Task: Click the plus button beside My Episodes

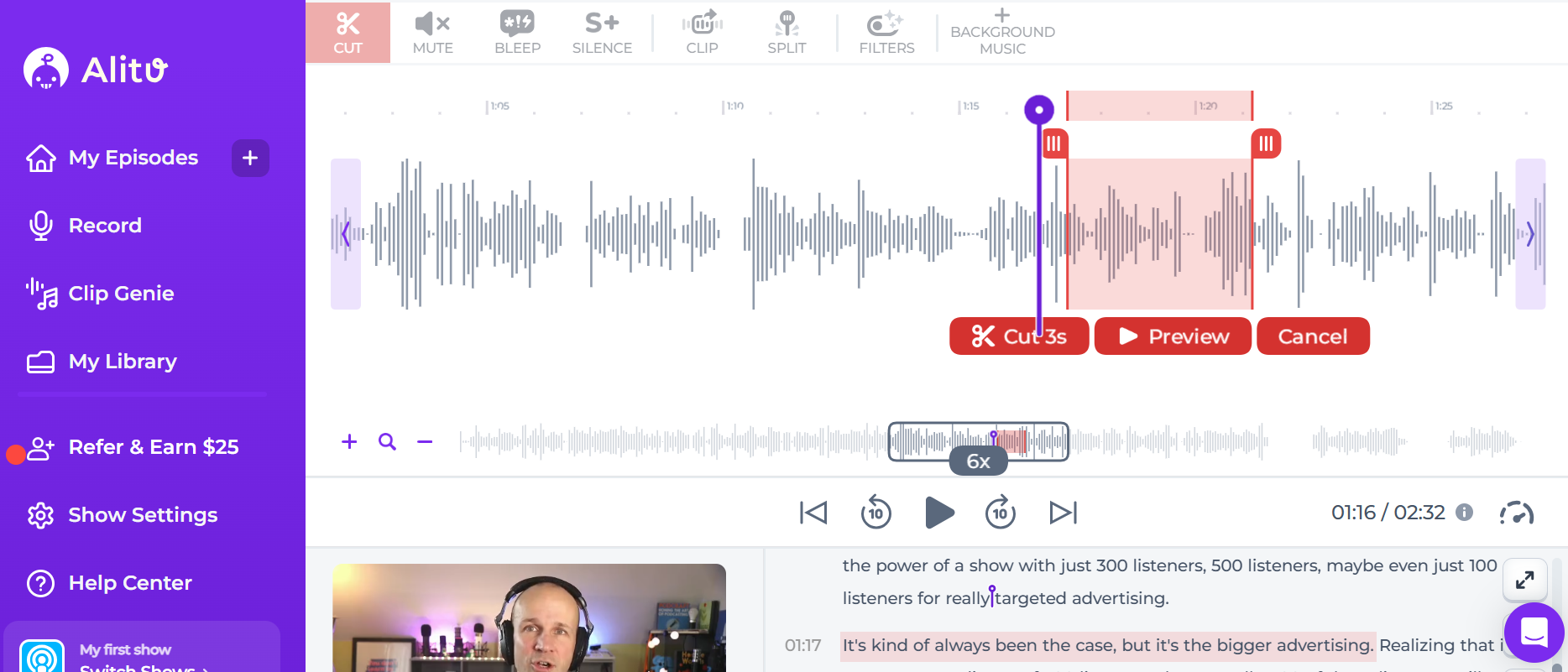Action: pyautogui.click(x=250, y=158)
